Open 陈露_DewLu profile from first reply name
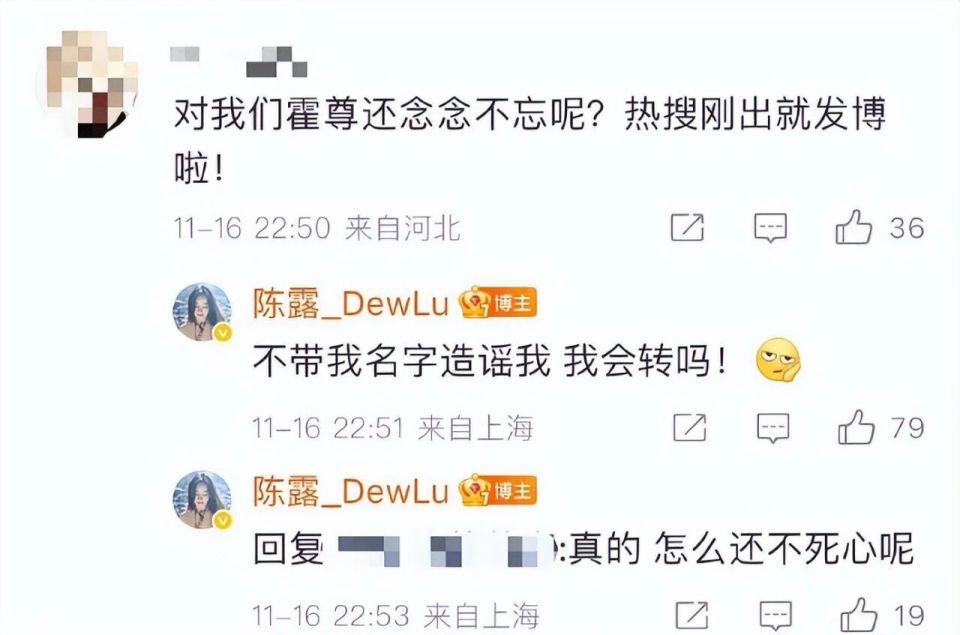The image size is (960, 635). [351, 304]
